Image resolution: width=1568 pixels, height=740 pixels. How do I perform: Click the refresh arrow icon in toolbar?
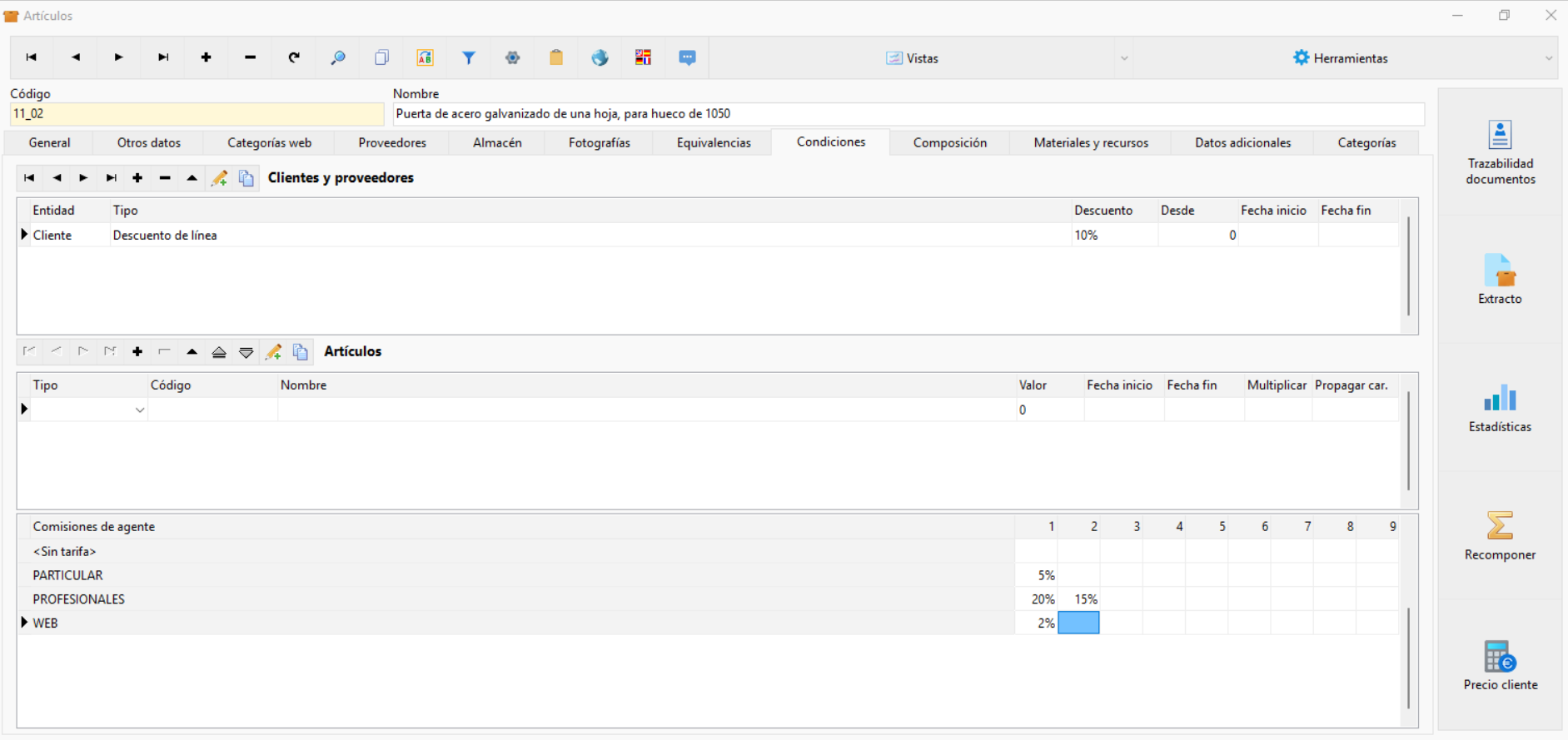point(294,57)
